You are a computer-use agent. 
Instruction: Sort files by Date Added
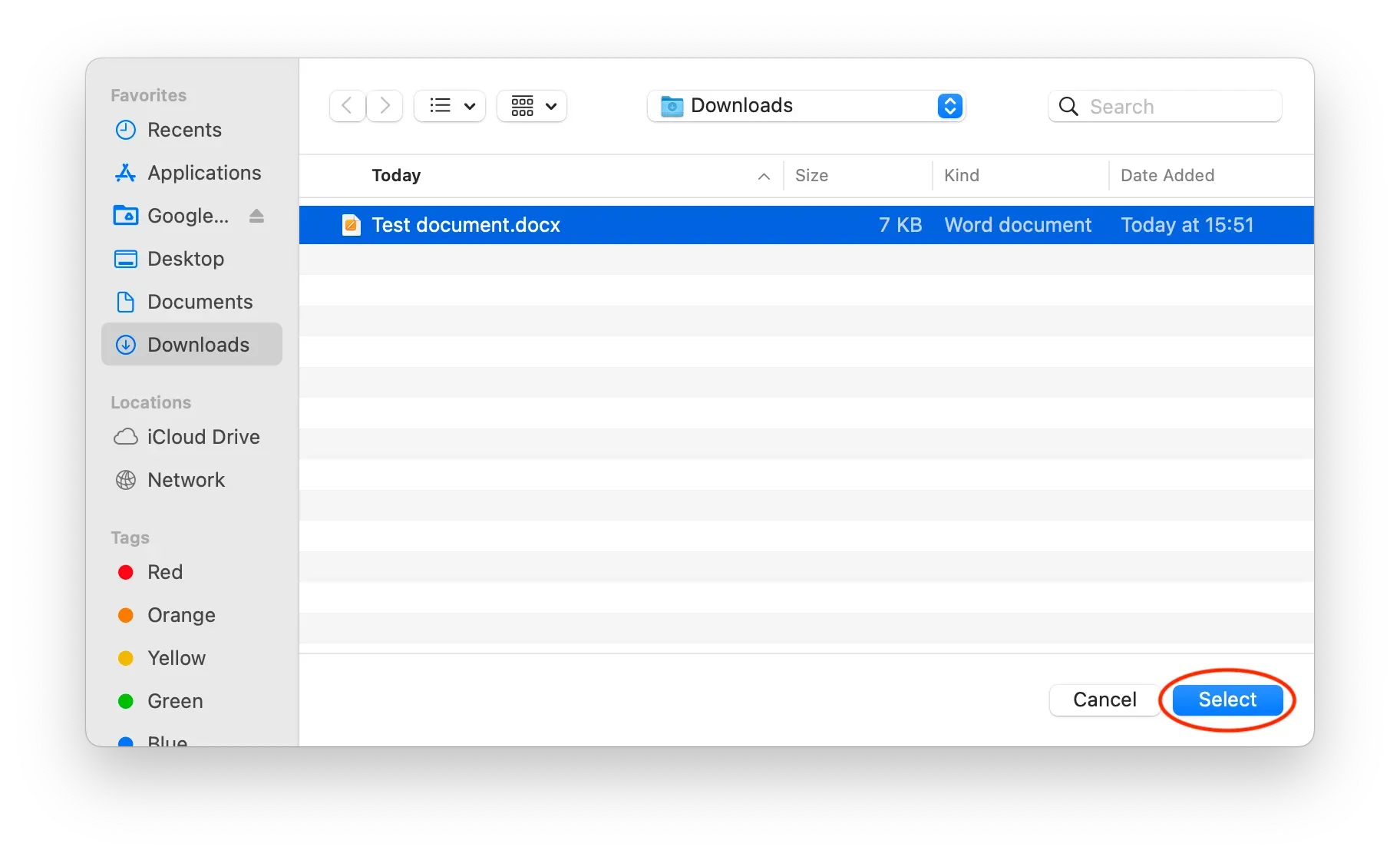coord(1167,175)
